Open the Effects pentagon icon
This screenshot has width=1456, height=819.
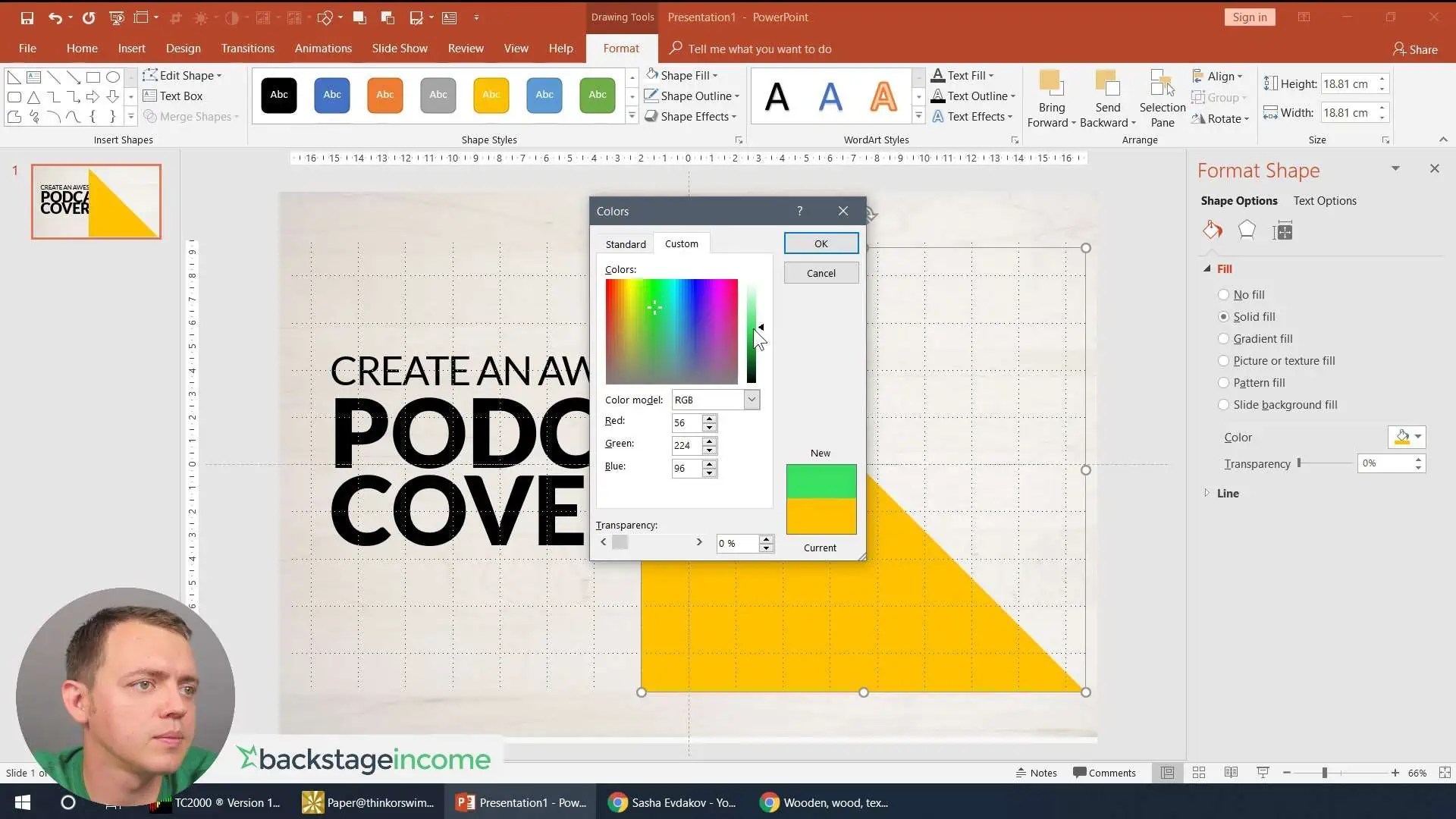click(1247, 231)
